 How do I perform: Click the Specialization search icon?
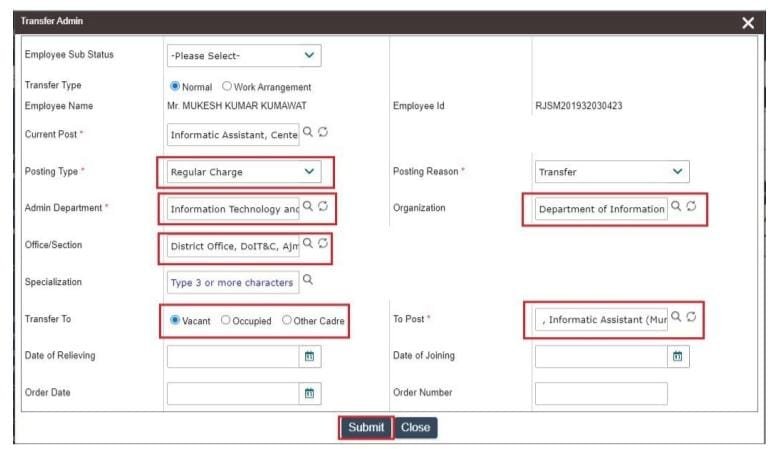[308, 280]
